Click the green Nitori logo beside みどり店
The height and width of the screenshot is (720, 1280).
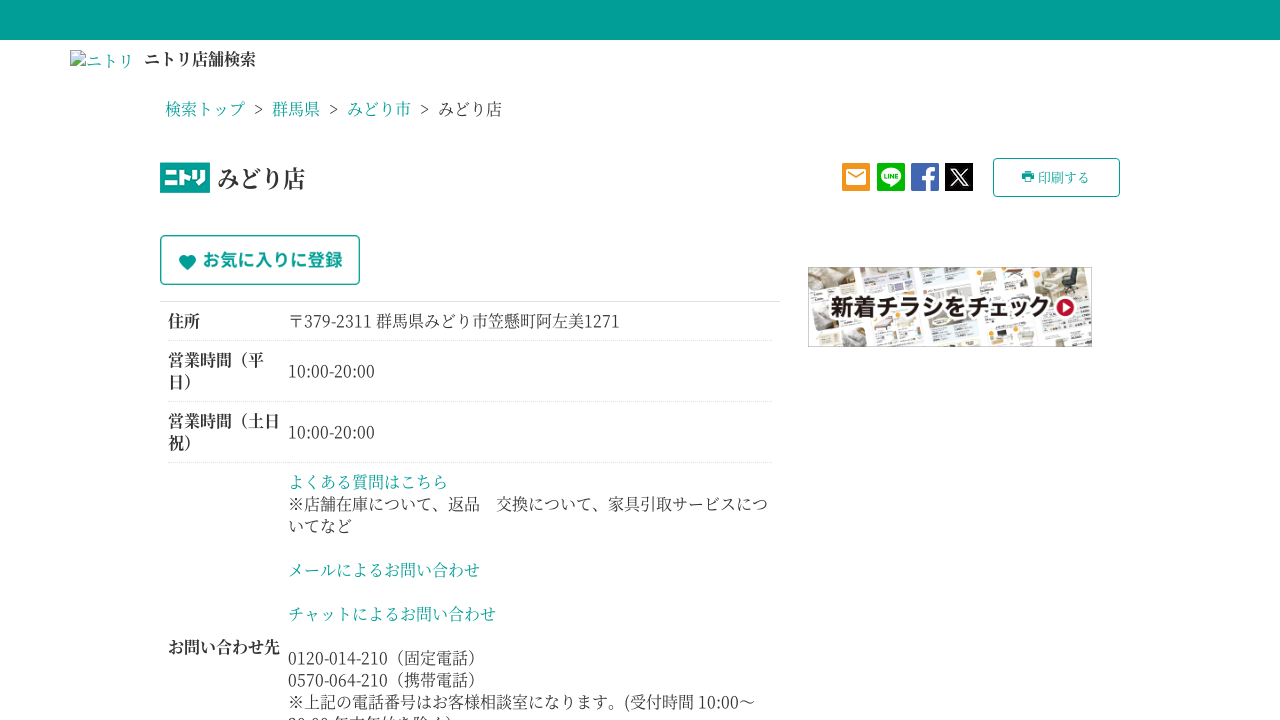(185, 178)
